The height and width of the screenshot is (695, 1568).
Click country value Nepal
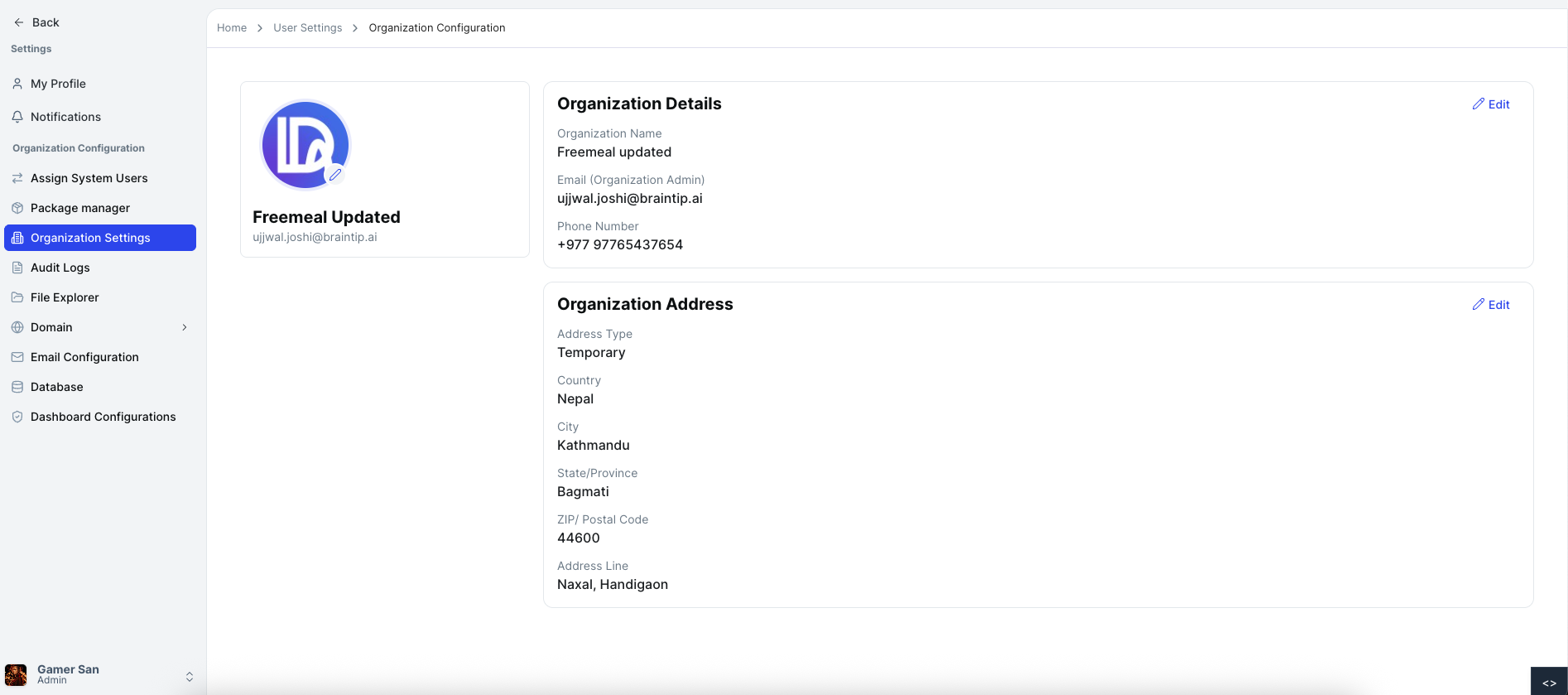575,398
